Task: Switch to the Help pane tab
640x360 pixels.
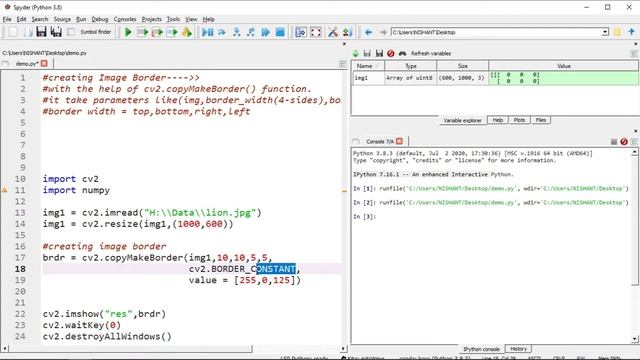Action: click(x=498, y=120)
